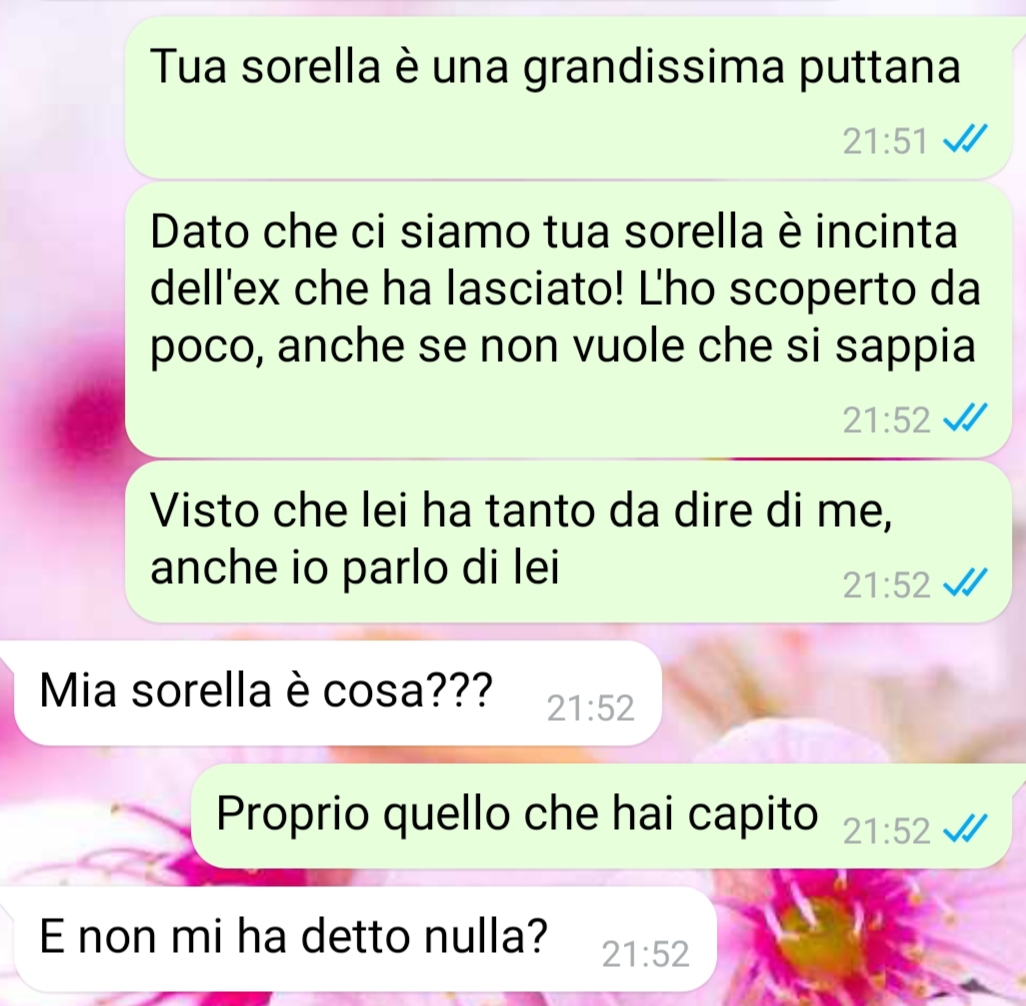Select the 'Dato che ci siamo tua sorella' message
The image size is (1026, 1006).
click(568, 320)
